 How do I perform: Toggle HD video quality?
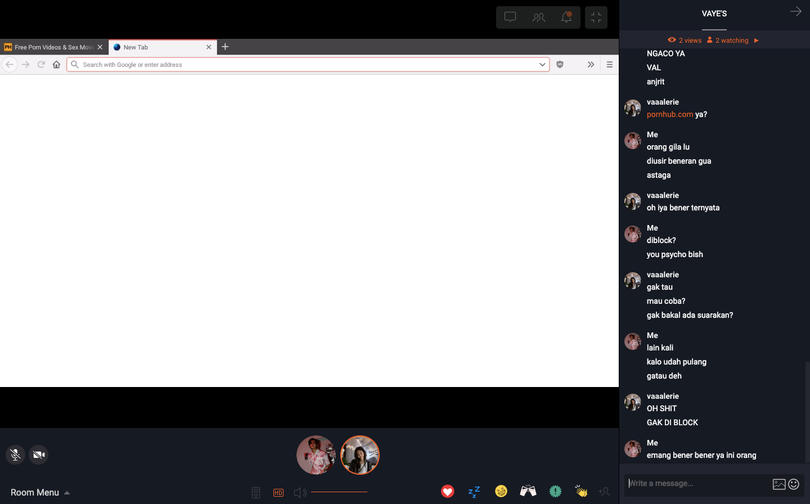coord(278,492)
